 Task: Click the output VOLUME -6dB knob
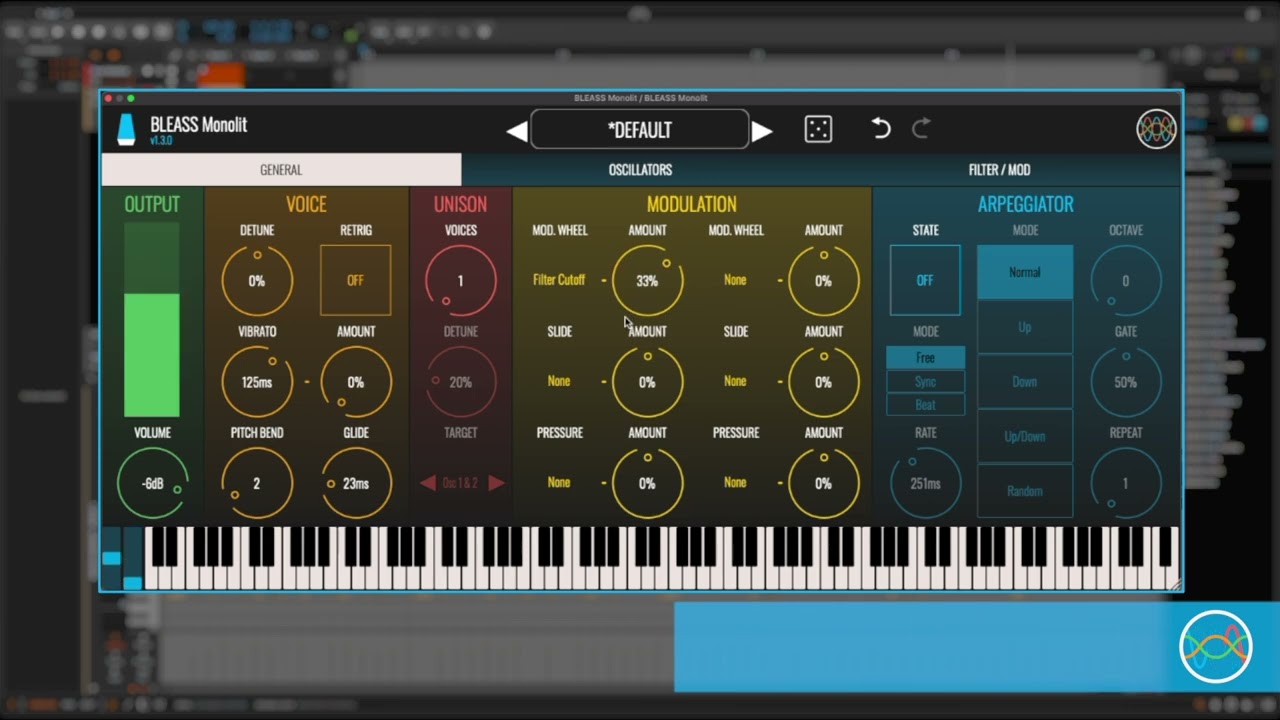point(152,483)
